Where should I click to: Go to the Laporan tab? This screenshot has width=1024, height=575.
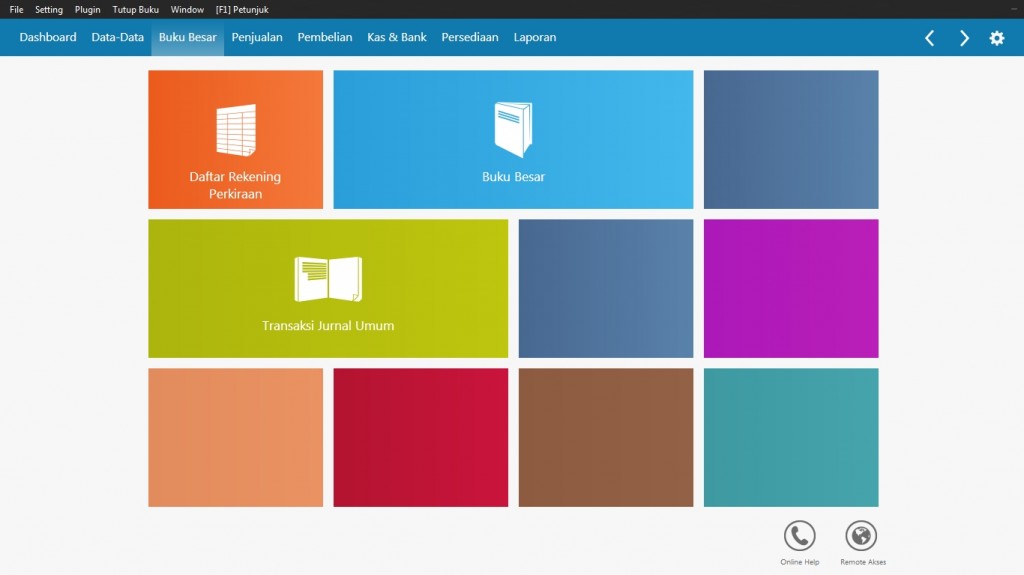[535, 37]
